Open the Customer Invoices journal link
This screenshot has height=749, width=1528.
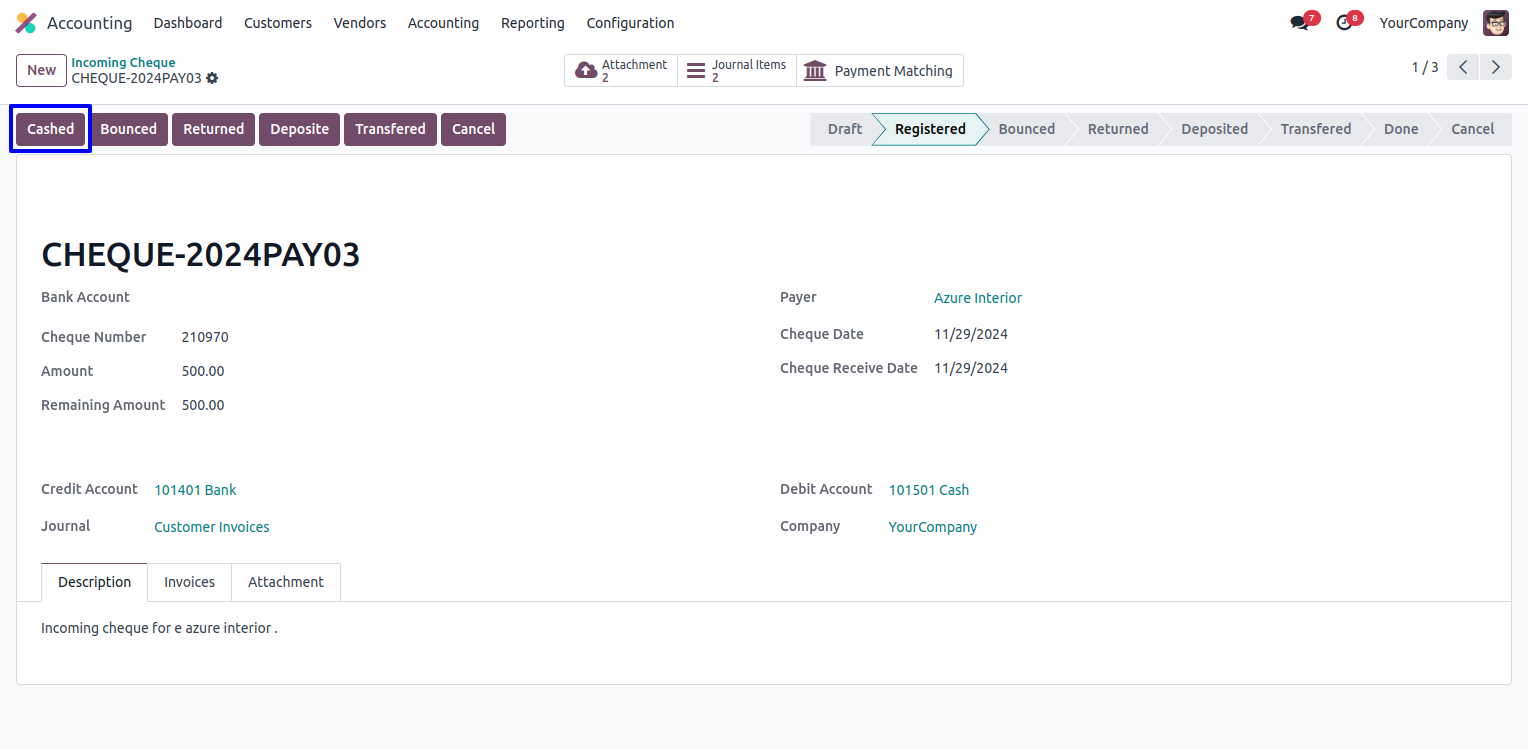coord(212,527)
